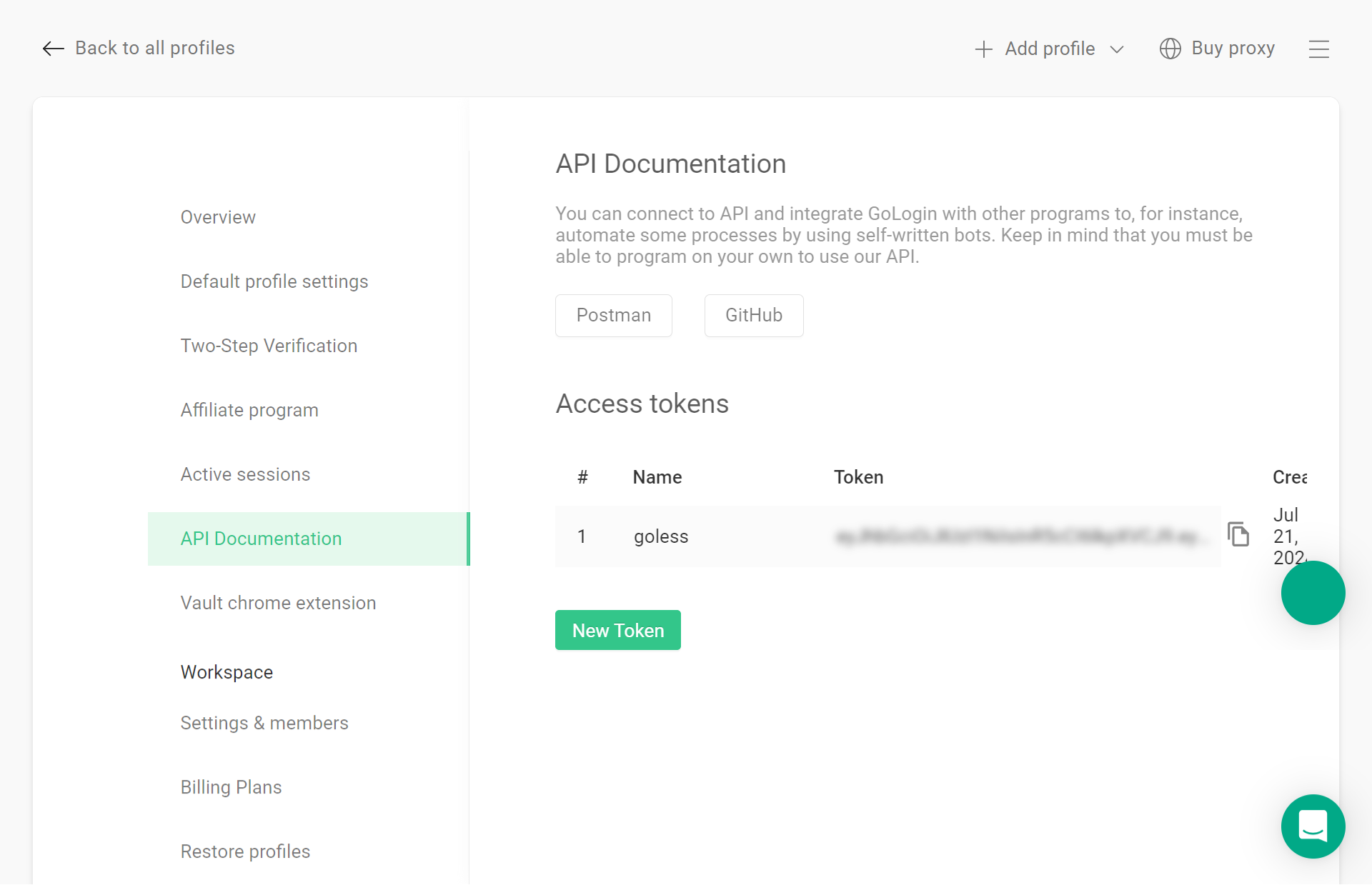The image size is (1372, 885).
Task: Open Vault chrome extension page
Action: (x=278, y=603)
